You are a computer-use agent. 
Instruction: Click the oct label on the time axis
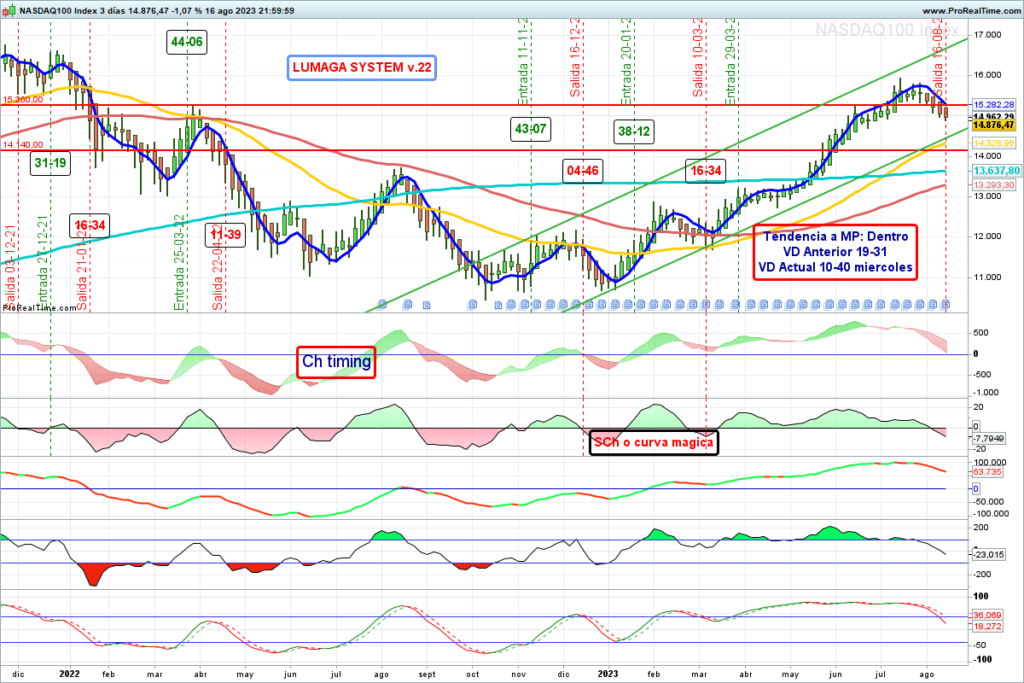coord(473,675)
